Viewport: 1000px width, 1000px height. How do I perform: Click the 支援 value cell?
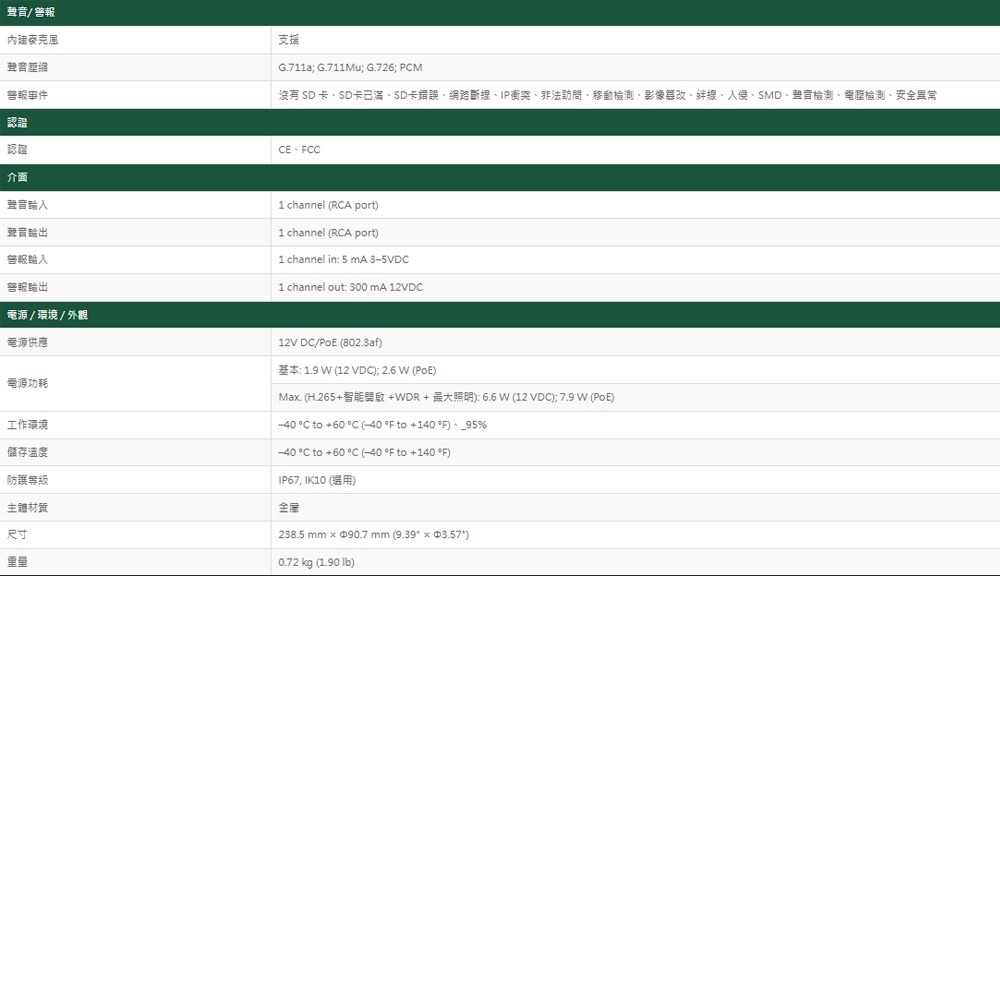tap(289, 40)
